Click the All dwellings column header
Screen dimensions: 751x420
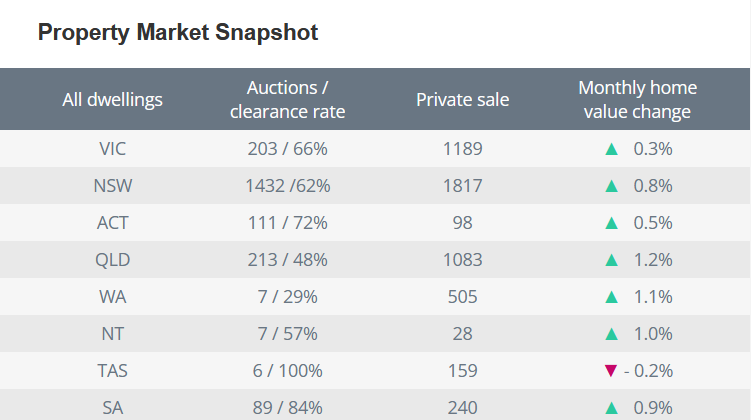click(x=112, y=100)
